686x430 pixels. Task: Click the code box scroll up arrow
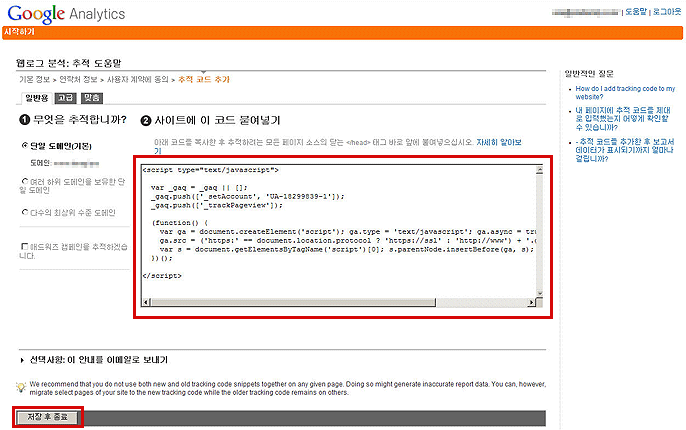tap(539, 170)
